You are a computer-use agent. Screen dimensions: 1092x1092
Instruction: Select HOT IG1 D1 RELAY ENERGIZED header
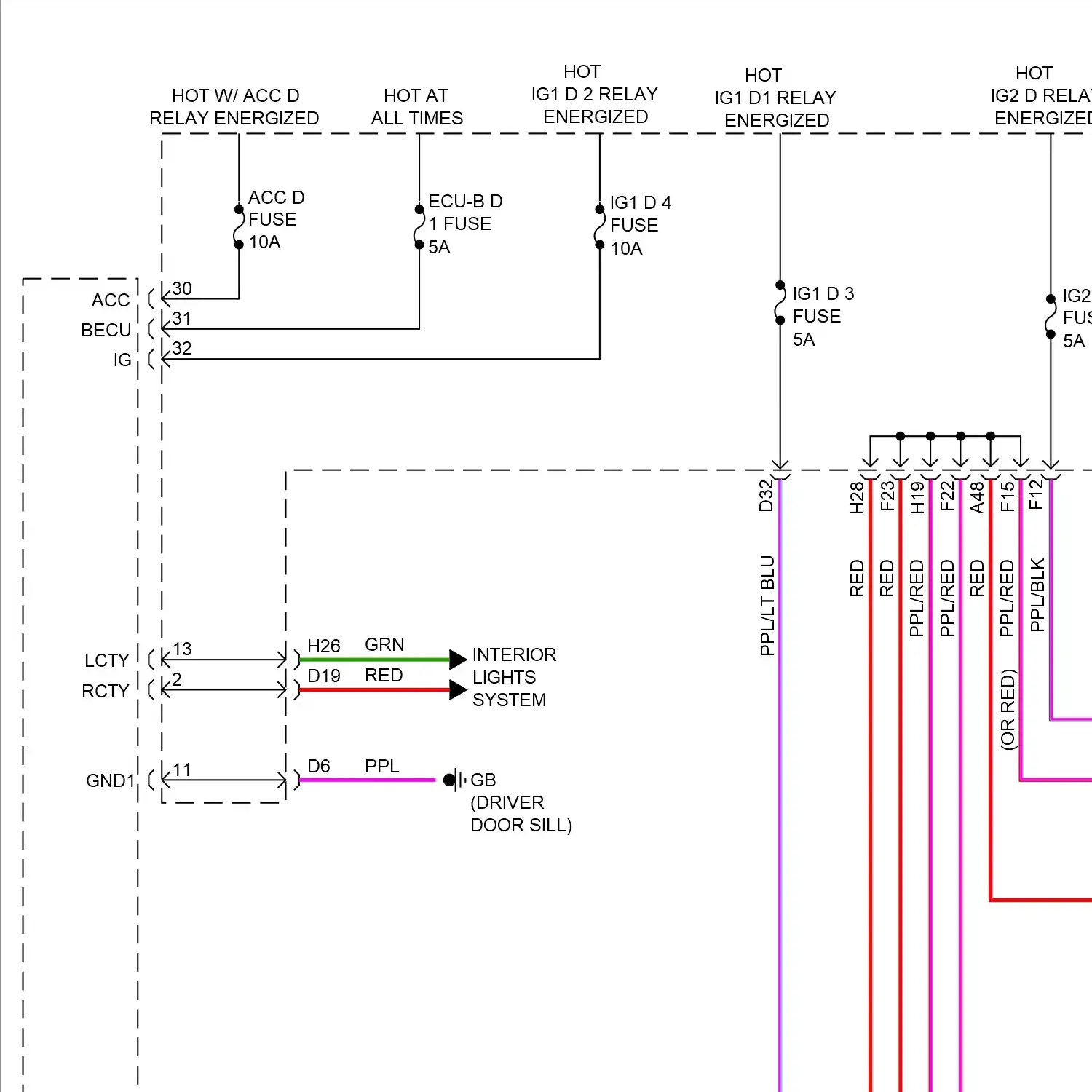[775, 98]
